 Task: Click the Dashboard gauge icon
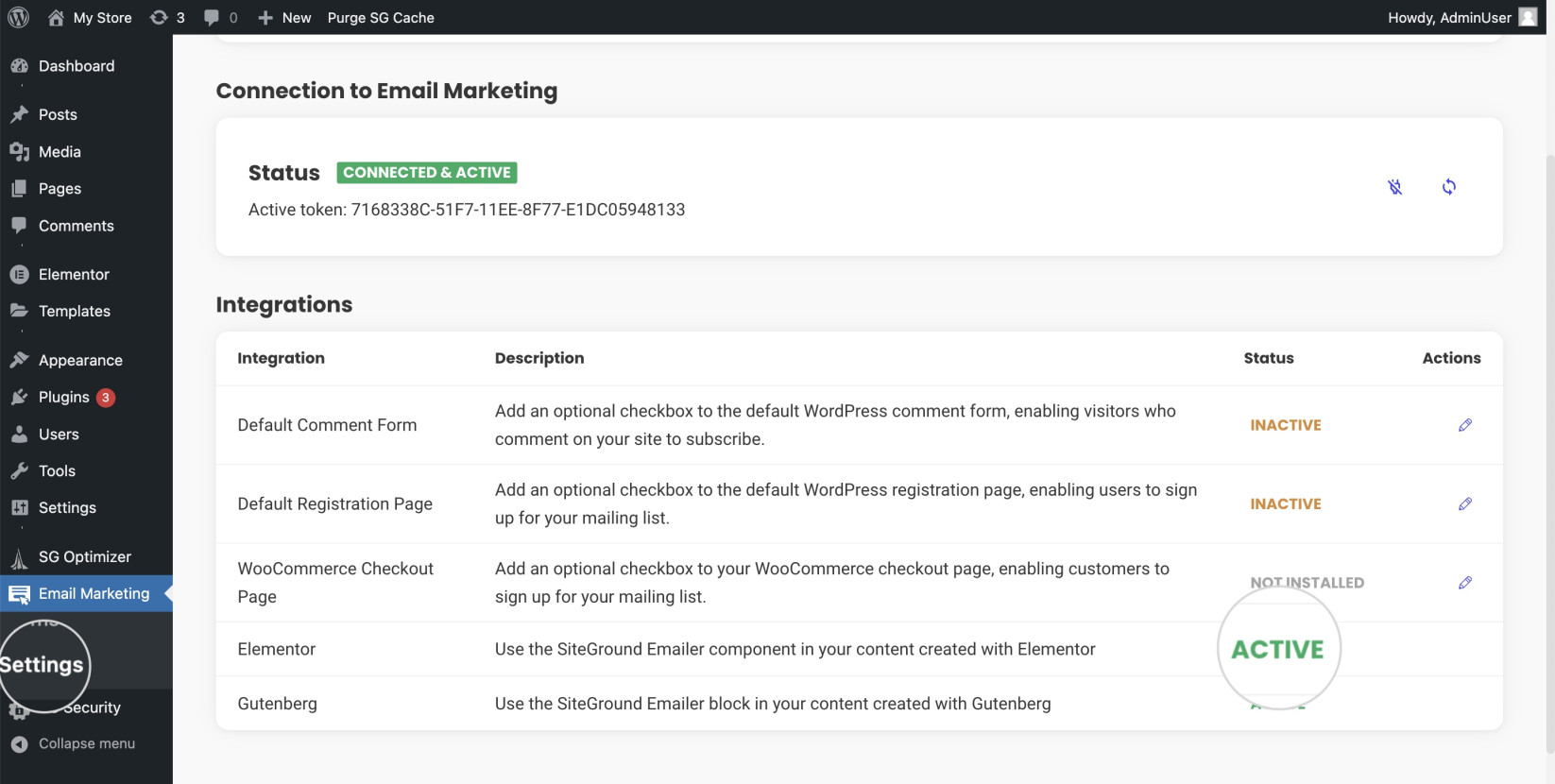tap(19, 65)
